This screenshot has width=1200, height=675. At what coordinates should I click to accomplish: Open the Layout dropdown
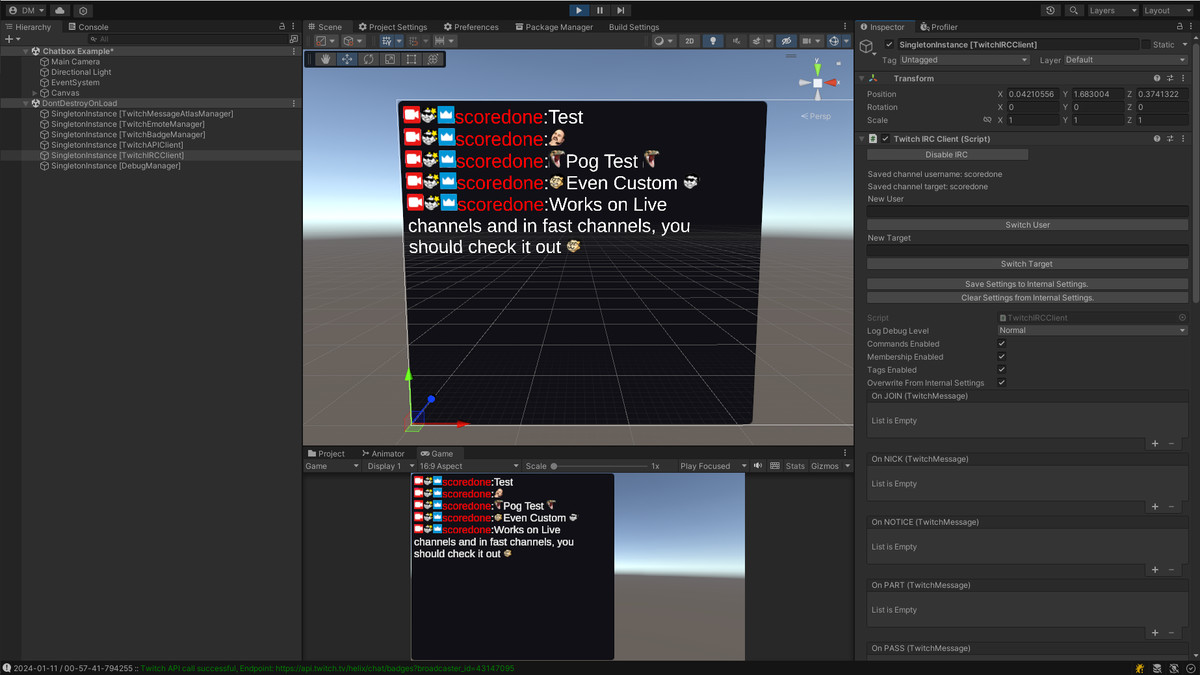coord(1168,10)
